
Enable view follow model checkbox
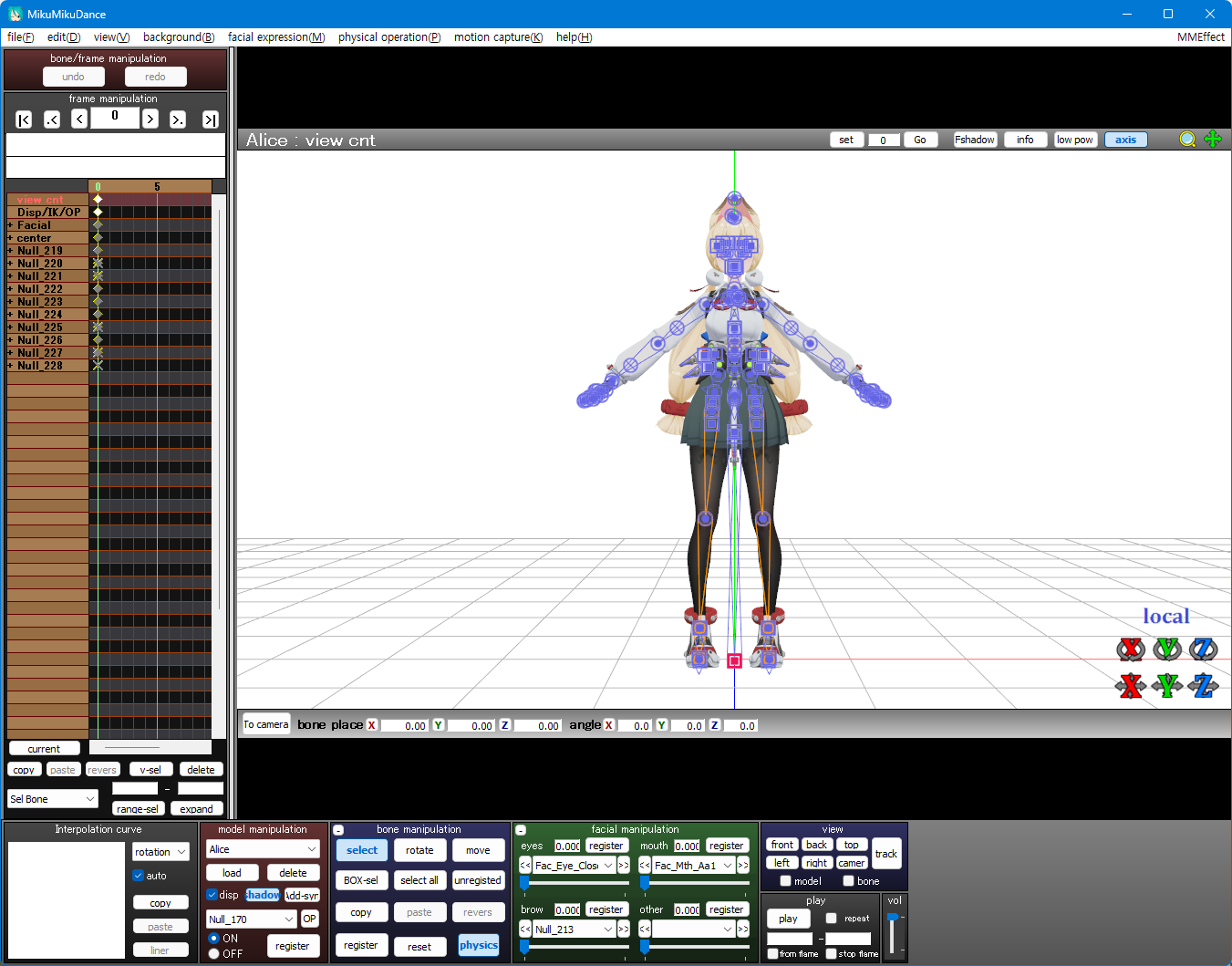click(785, 881)
